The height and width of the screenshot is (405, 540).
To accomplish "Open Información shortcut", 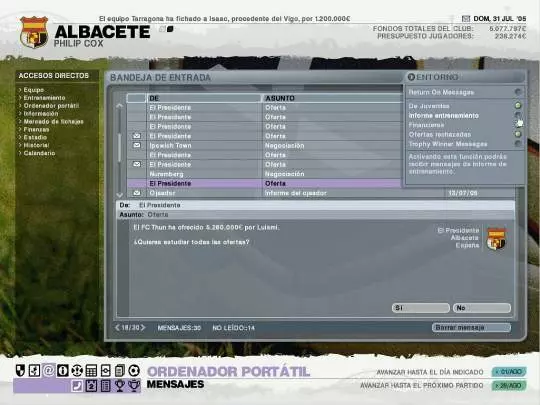I will [x=41, y=114].
